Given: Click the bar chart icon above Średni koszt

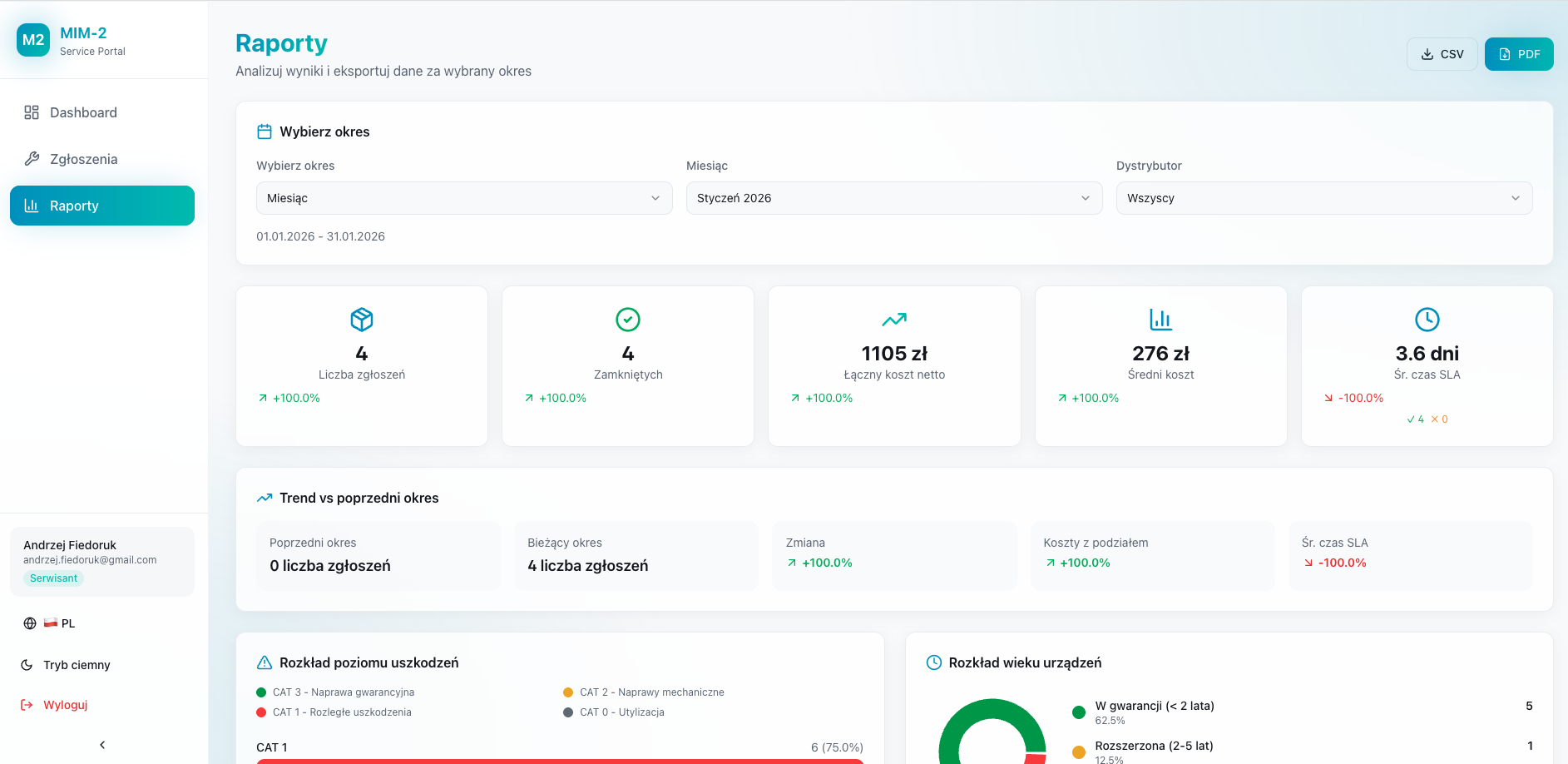Looking at the screenshot, I should [1160, 320].
